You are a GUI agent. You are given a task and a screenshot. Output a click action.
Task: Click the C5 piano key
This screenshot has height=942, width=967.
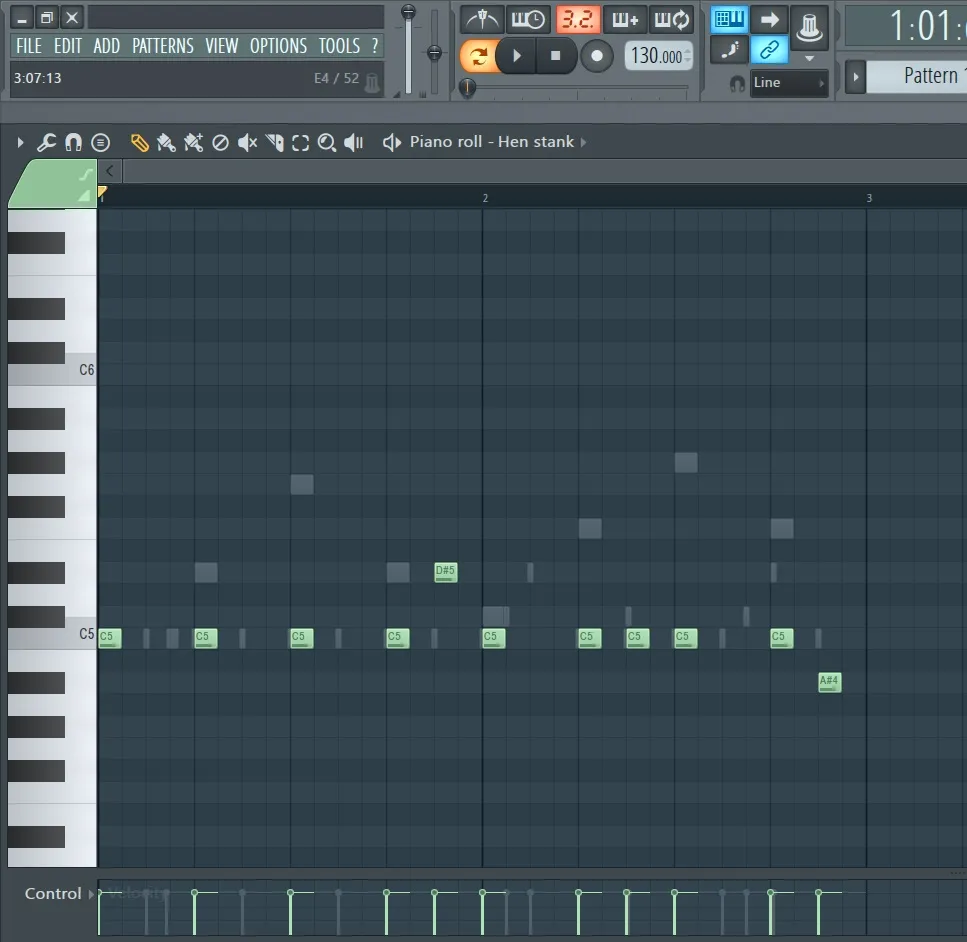[80, 634]
